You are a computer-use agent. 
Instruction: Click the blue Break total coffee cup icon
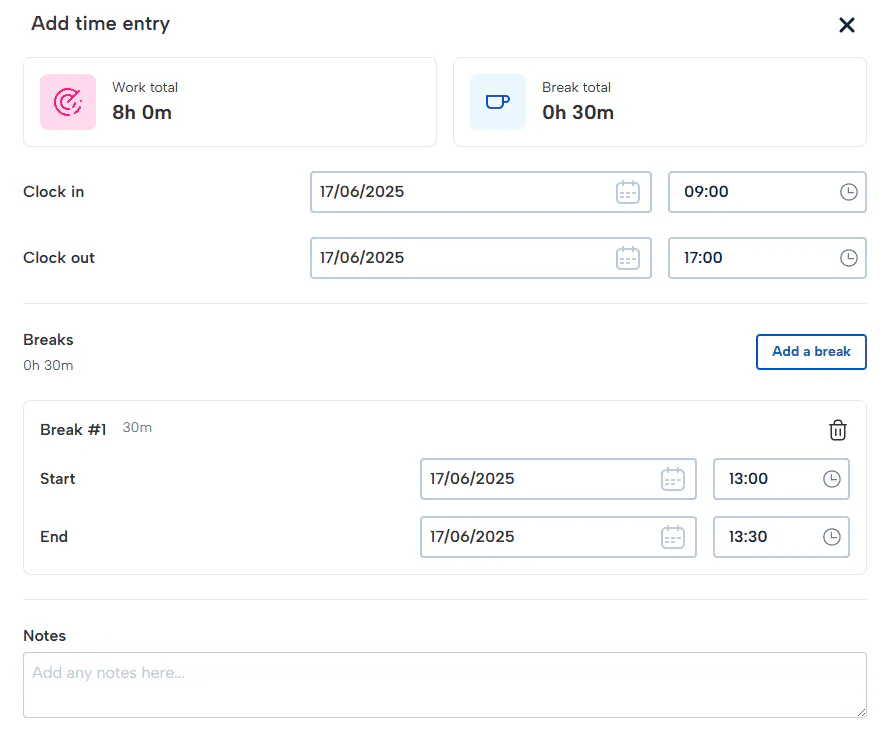pos(497,102)
